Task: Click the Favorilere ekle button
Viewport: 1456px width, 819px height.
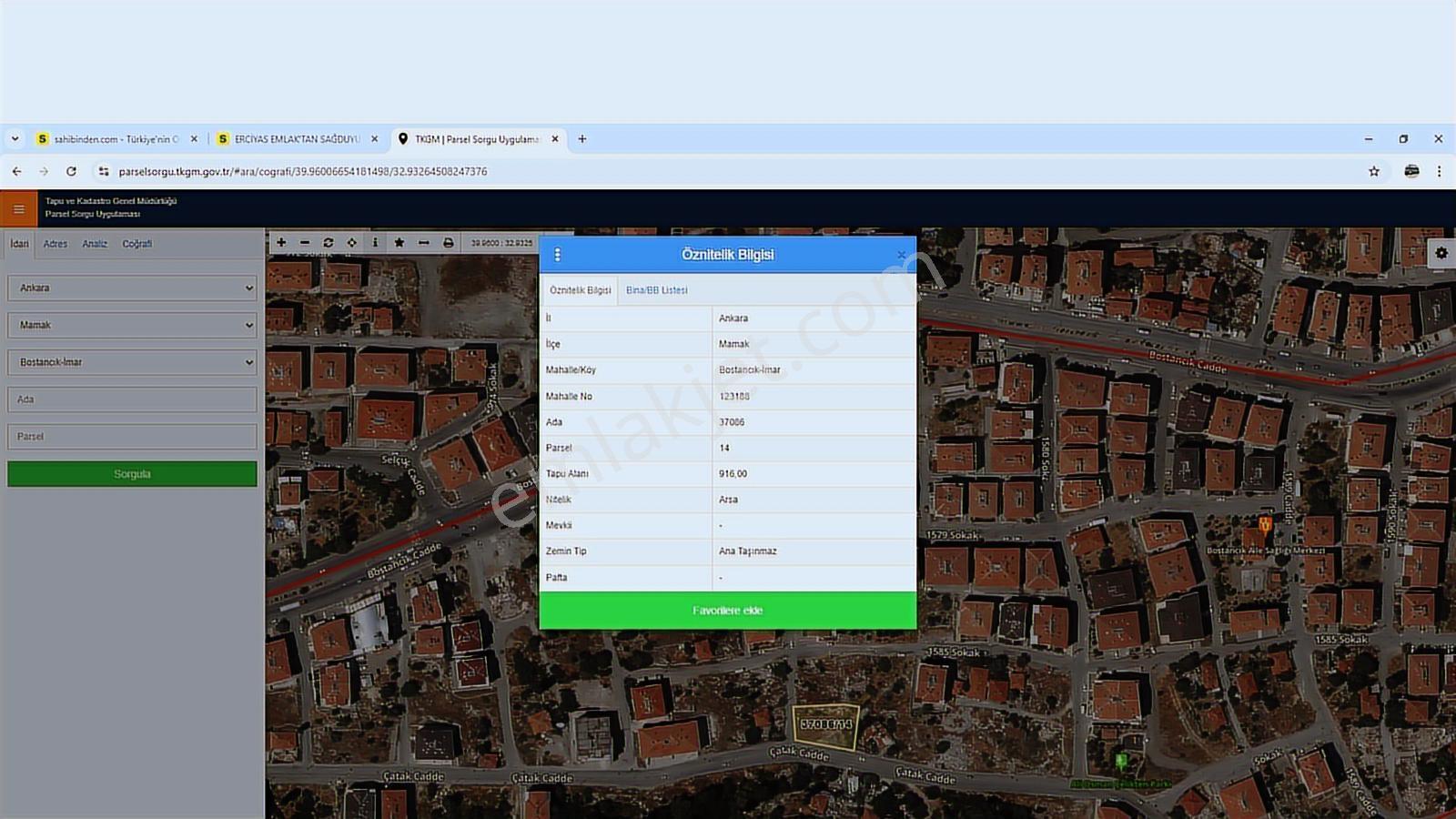Action: [728, 611]
